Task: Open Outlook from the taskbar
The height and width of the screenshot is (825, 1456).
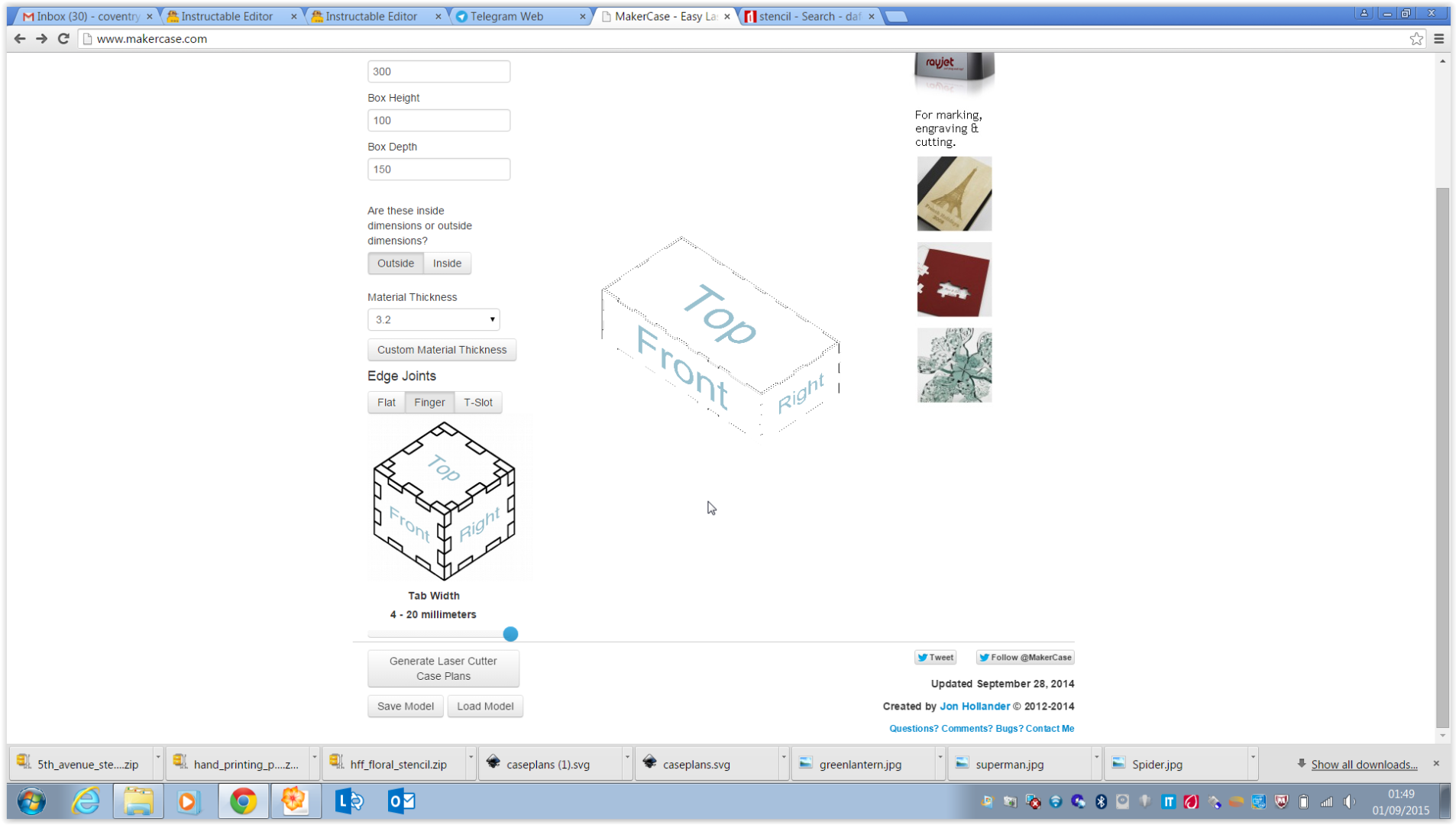Action: point(400,801)
